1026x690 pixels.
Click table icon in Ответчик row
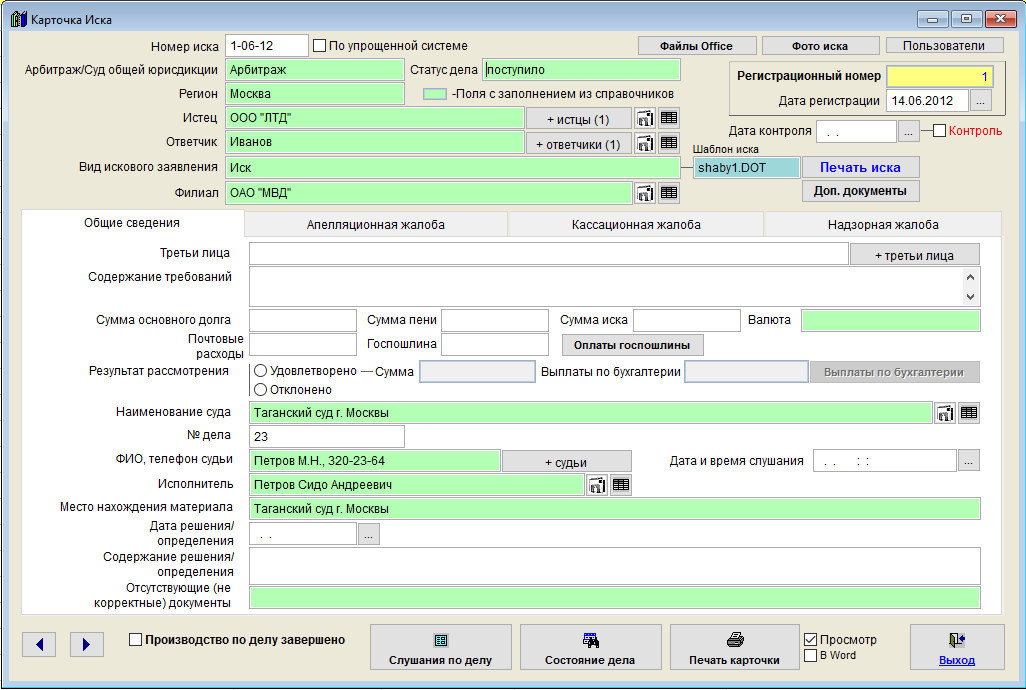pos(669,143)
